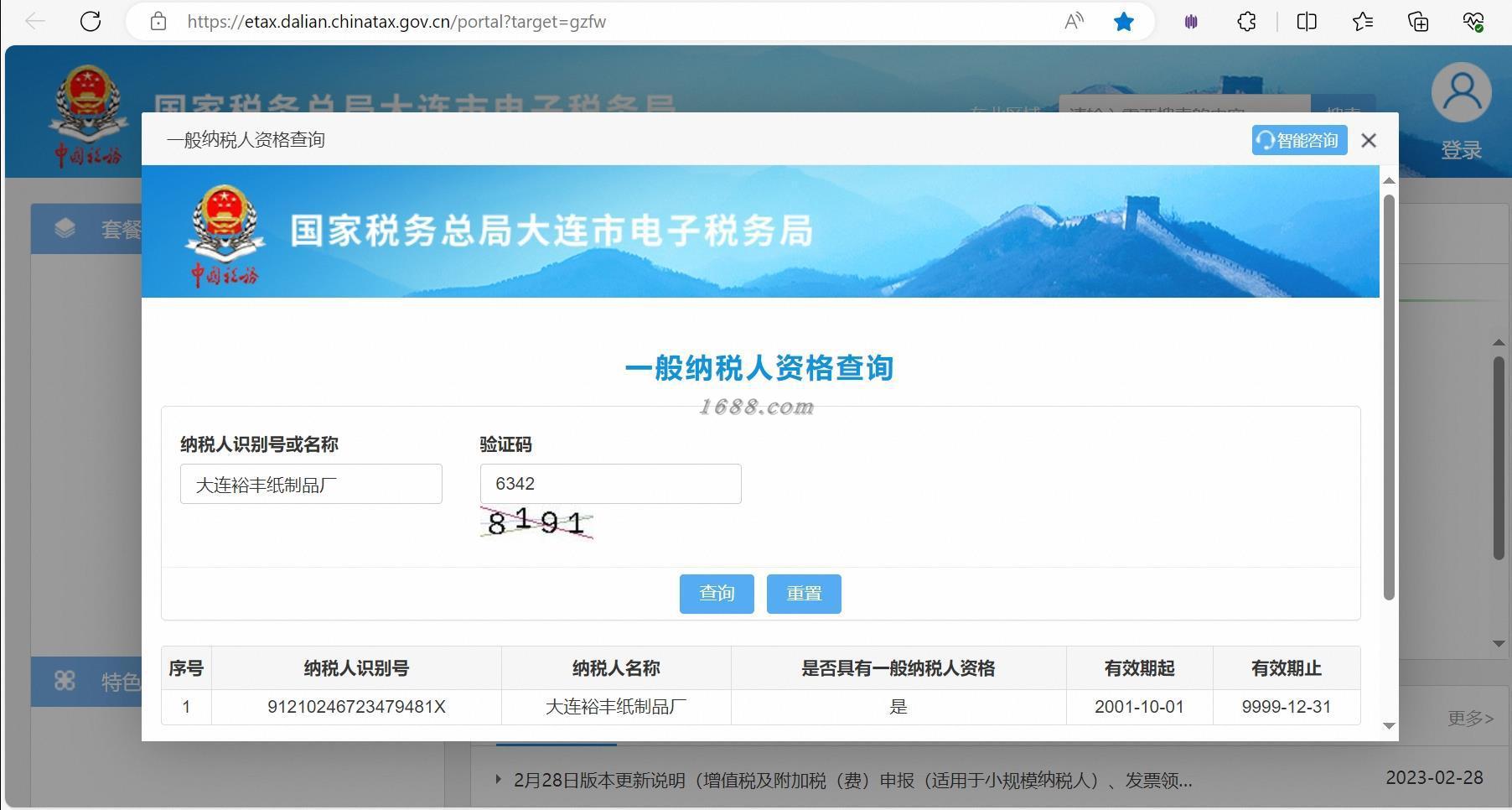This screenshot has height=810, width=1512.
Task: Open the 2月28日版本更新说明 news link
Action: 852,781
